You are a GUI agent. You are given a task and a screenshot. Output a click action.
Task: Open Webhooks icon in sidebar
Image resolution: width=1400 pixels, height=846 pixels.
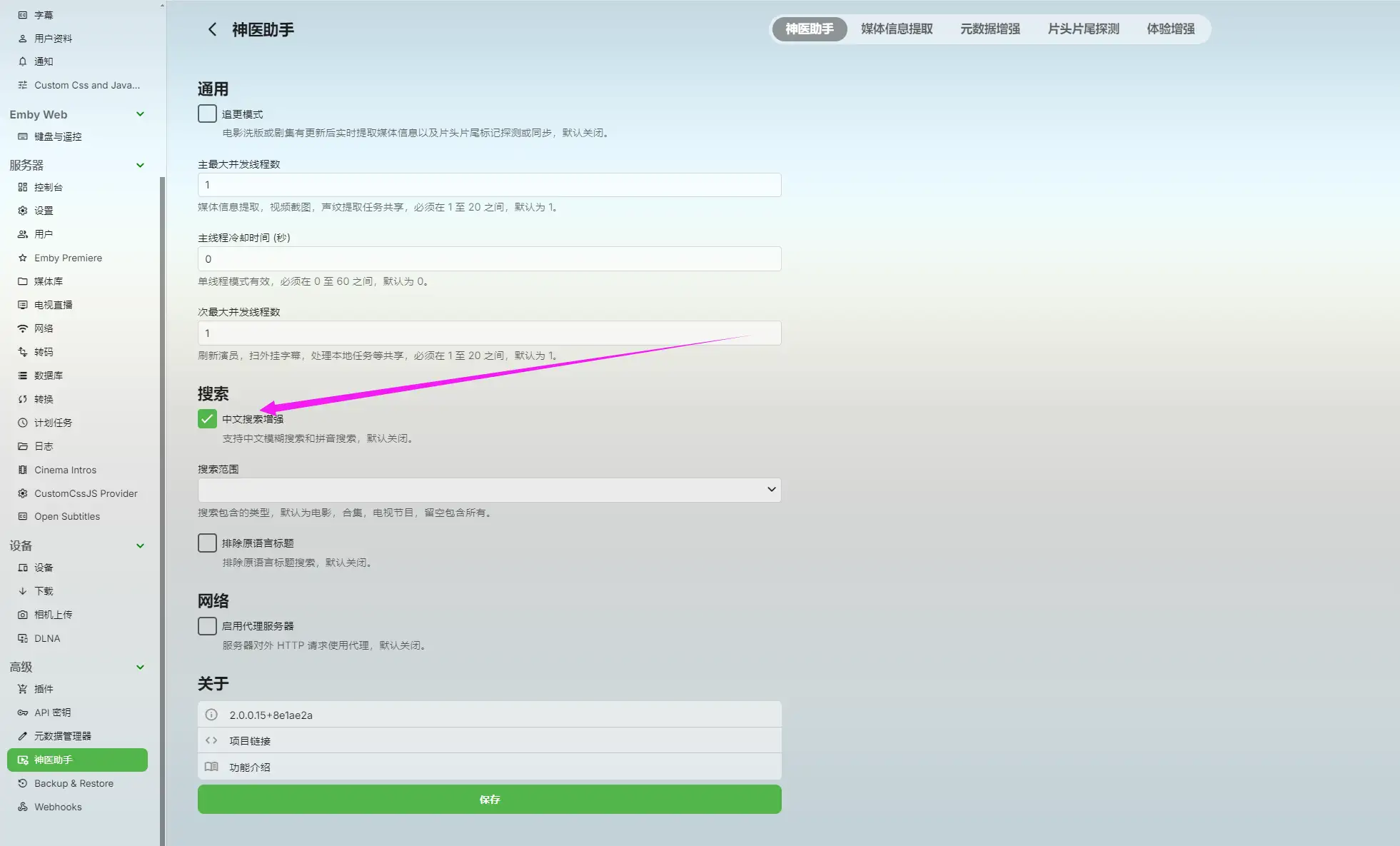pos(23,807)
